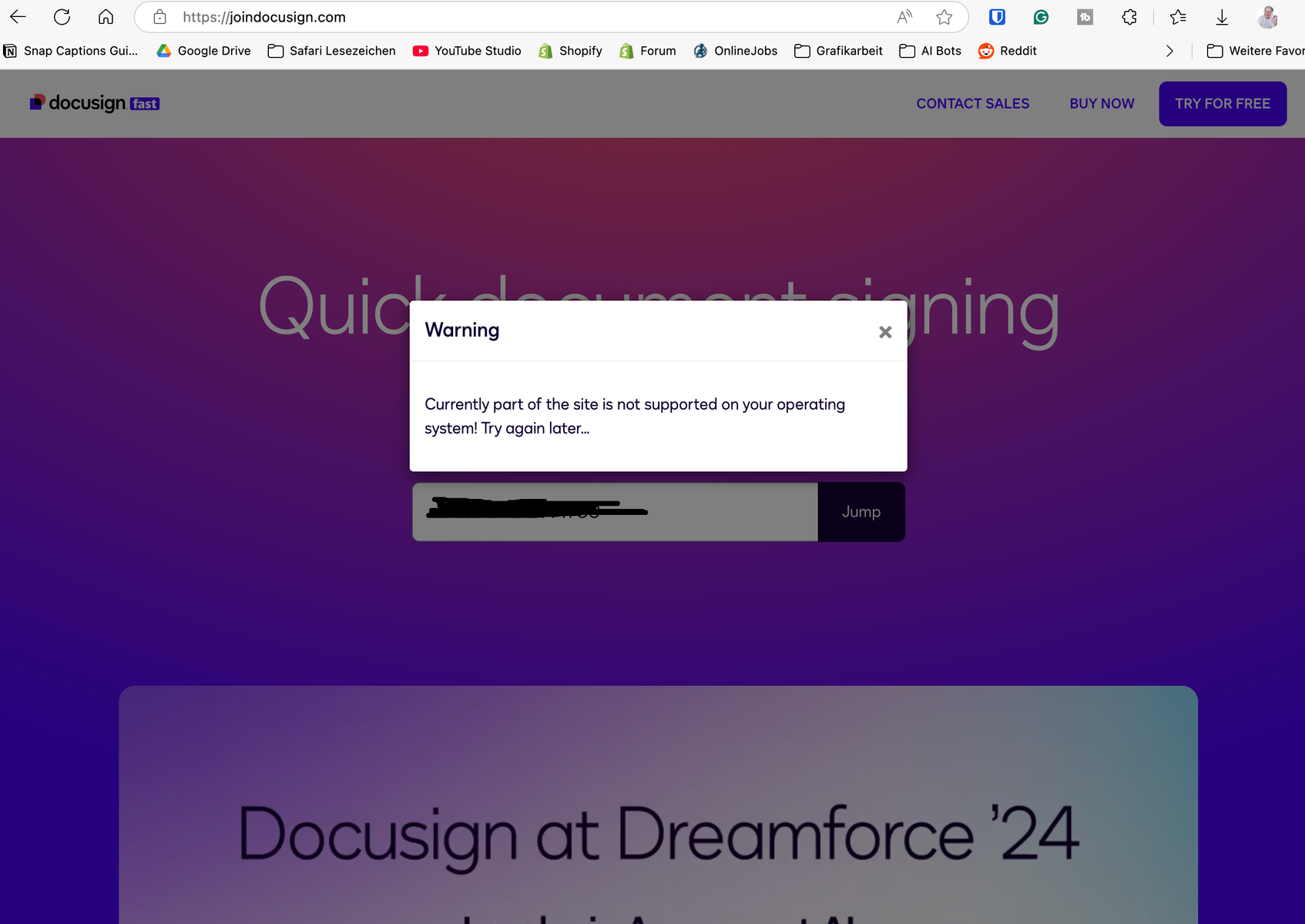Go to browser home page
Screen dimensions: 1305x924
106,17
